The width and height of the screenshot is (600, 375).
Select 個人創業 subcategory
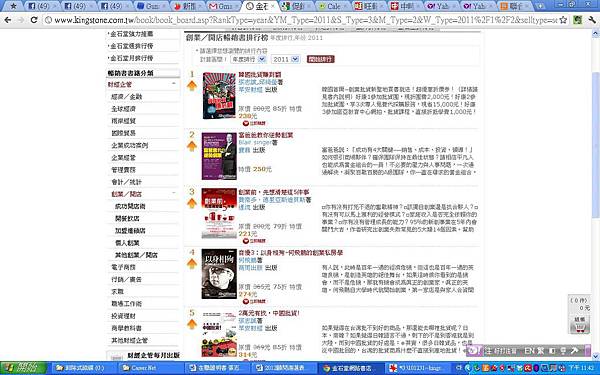pyautogui.click(x=127, y=243)
